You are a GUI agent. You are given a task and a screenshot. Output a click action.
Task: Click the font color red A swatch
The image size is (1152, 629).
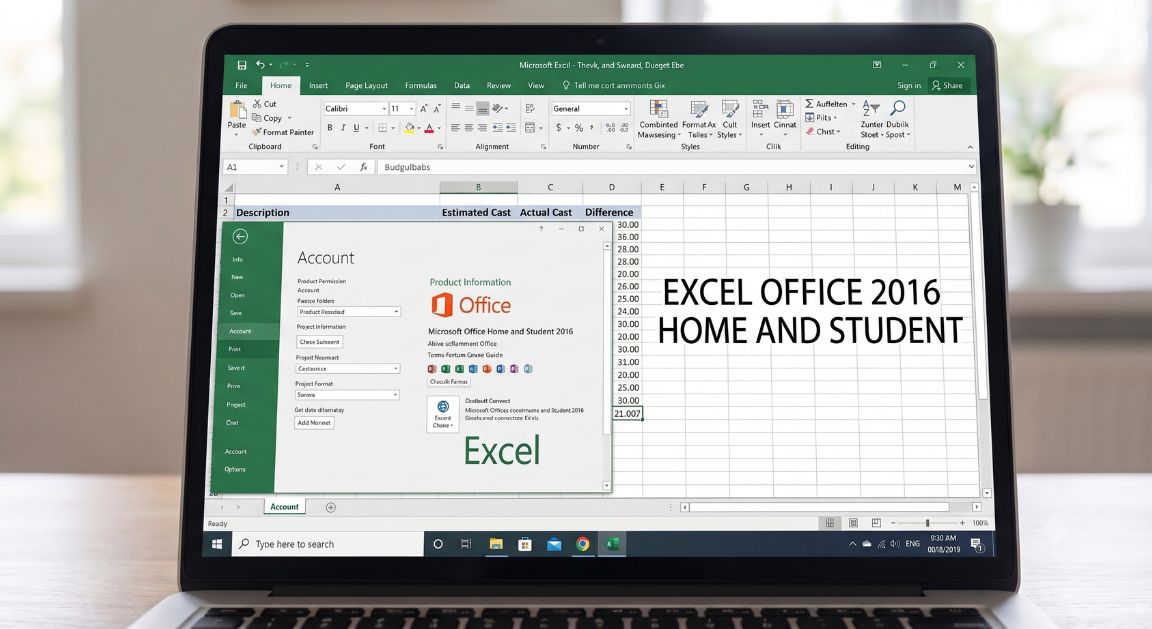[429, 128]
